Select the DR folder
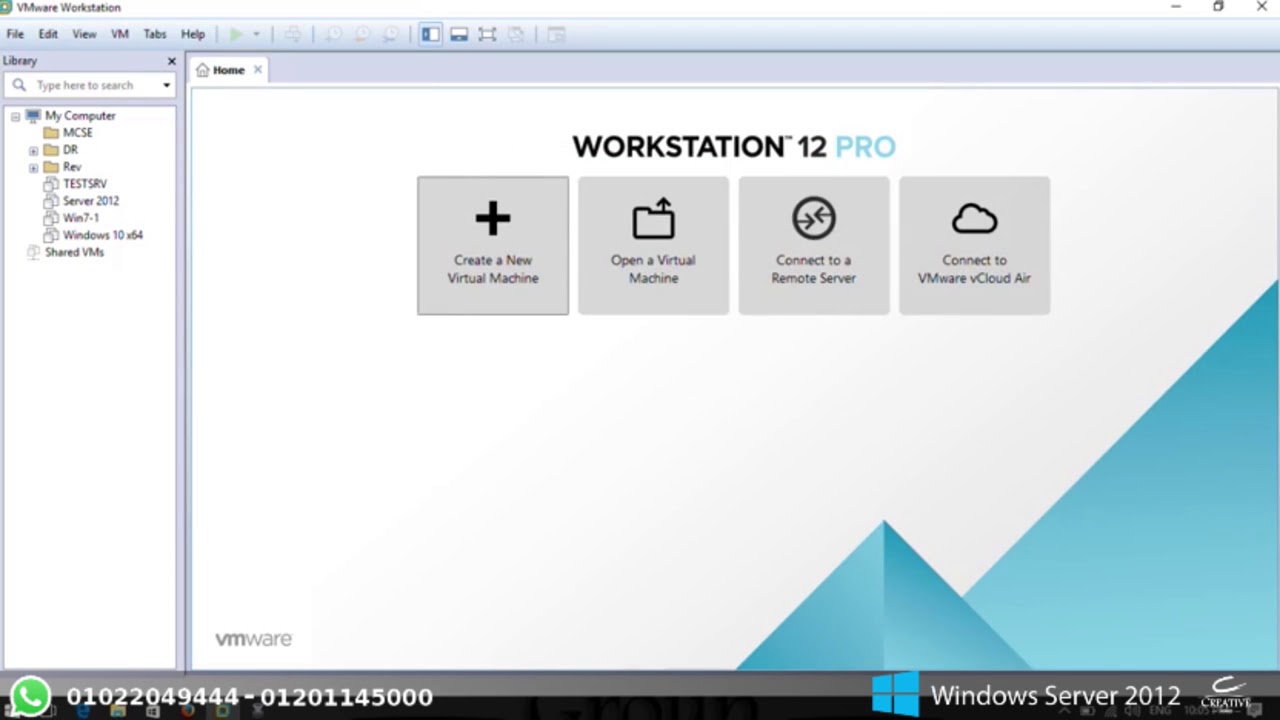The image size is (1280, 720). (x=70, y=150)
